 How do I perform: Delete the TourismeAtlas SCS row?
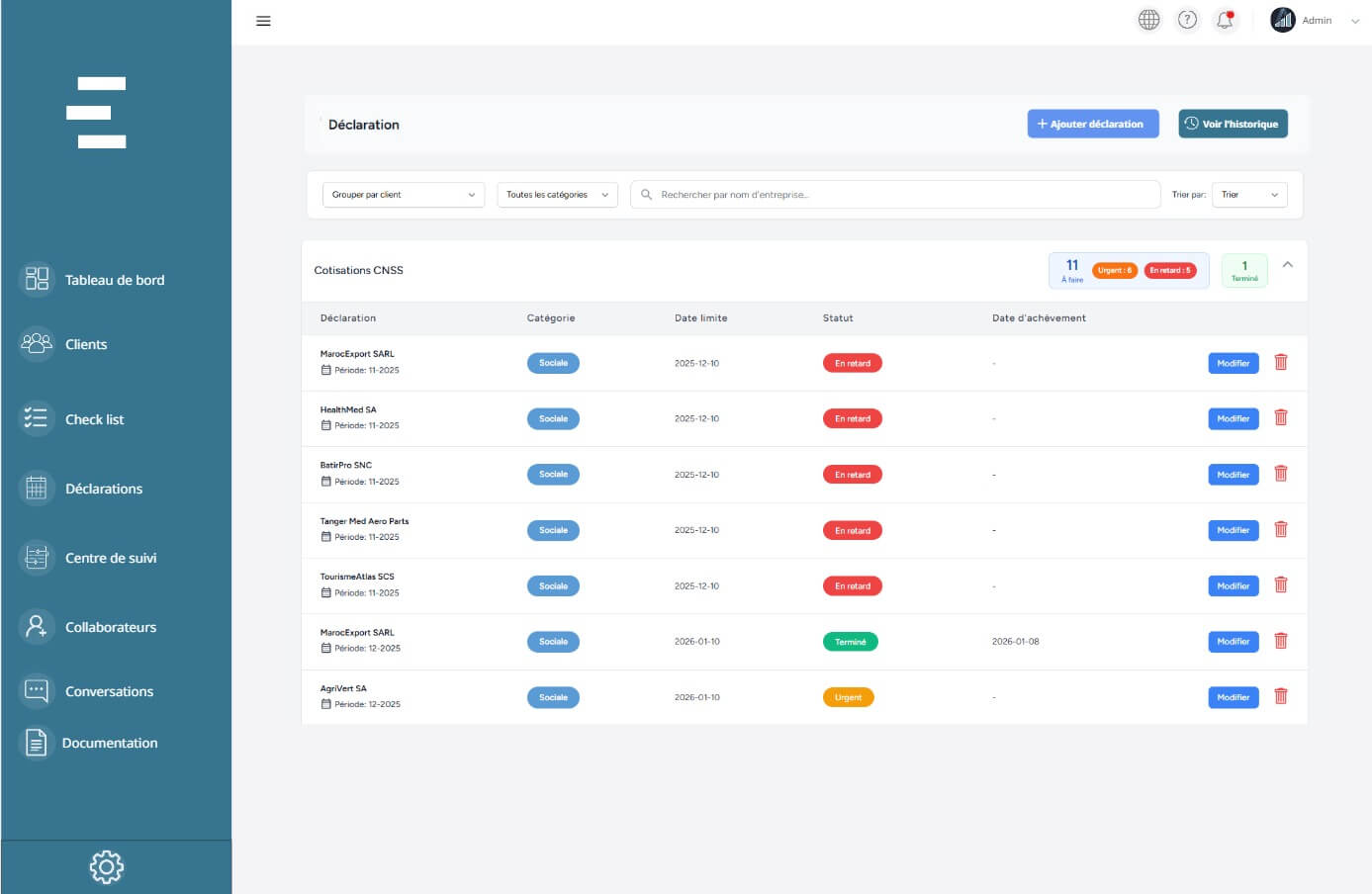click(x=1281, y=585)
